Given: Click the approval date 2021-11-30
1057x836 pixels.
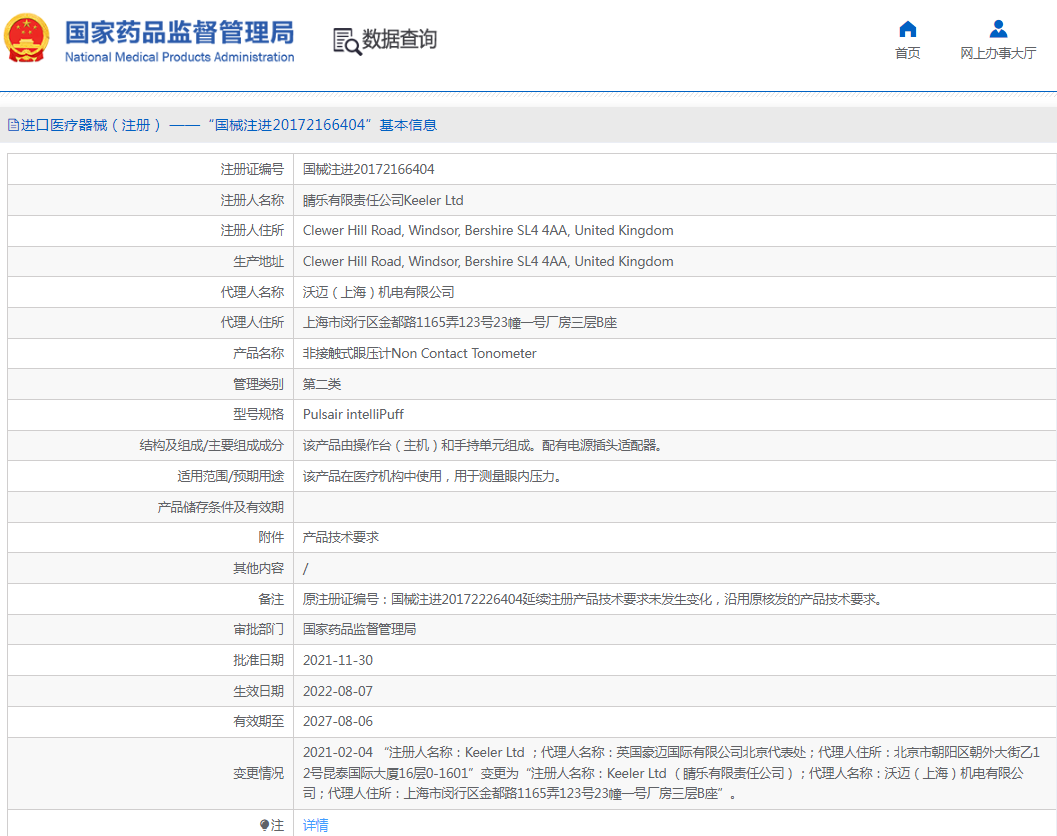Looking at the screenshot, I should (x=337, y=660).
